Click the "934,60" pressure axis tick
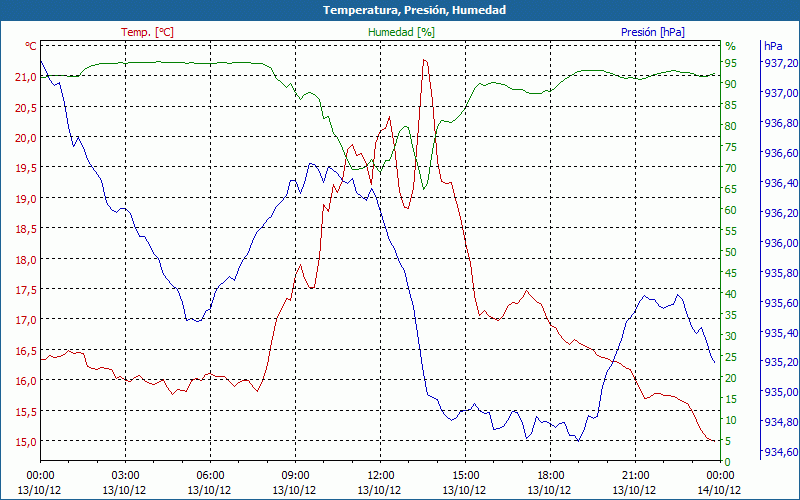Screen dimensions: 800x500 pyautogui.click(x=780, y=452)
